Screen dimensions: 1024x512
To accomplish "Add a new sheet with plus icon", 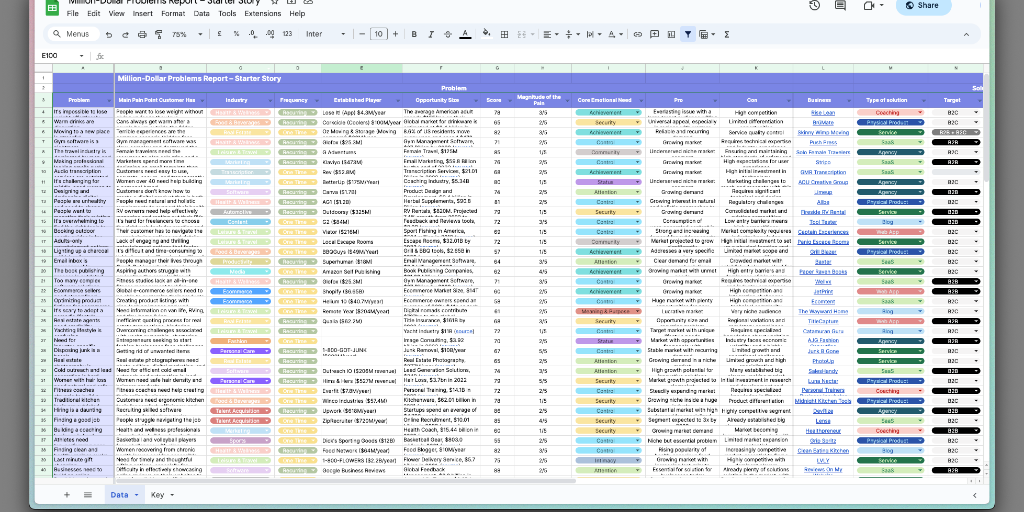I will [x=67, y=495].
